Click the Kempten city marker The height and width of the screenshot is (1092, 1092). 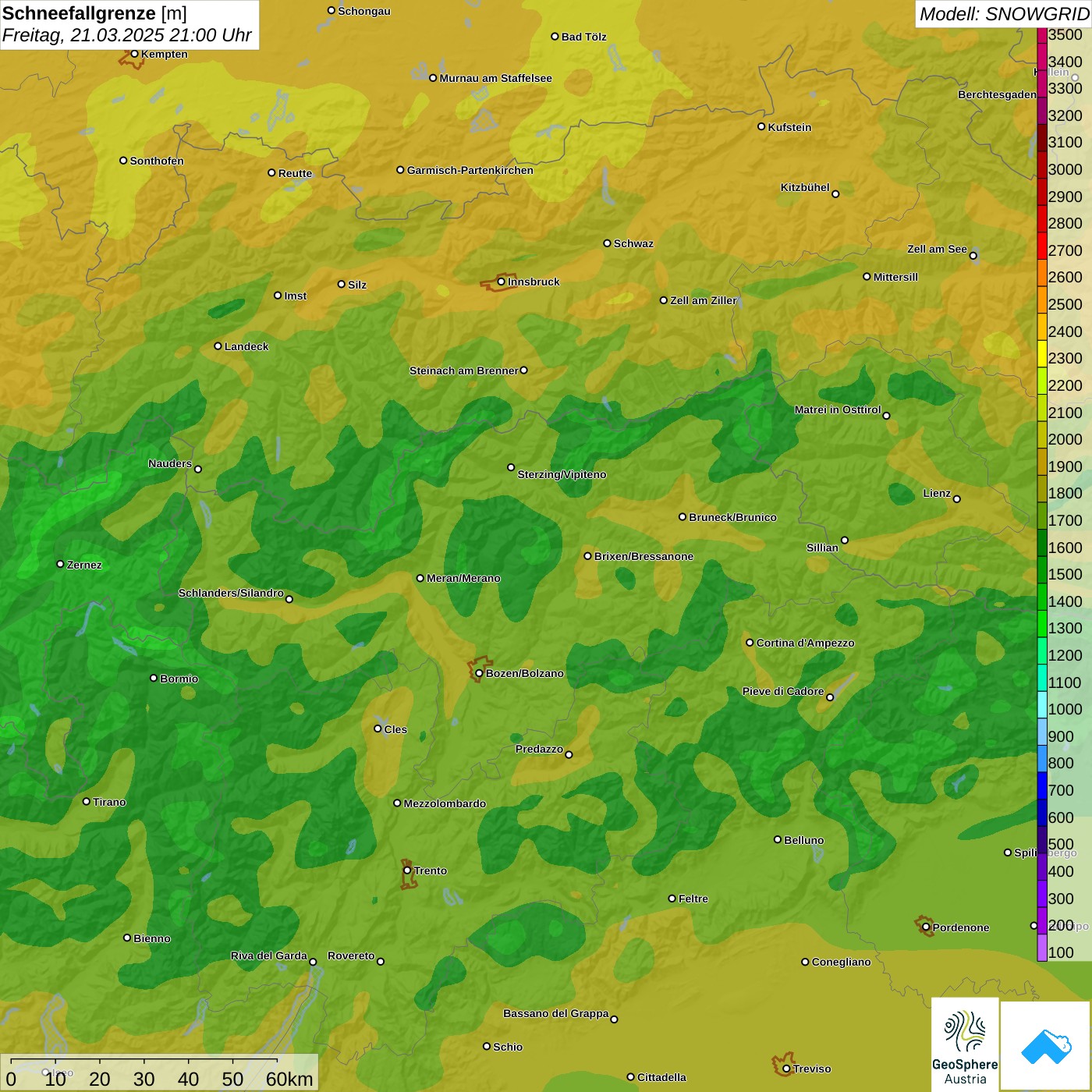(x=134, y=54)
